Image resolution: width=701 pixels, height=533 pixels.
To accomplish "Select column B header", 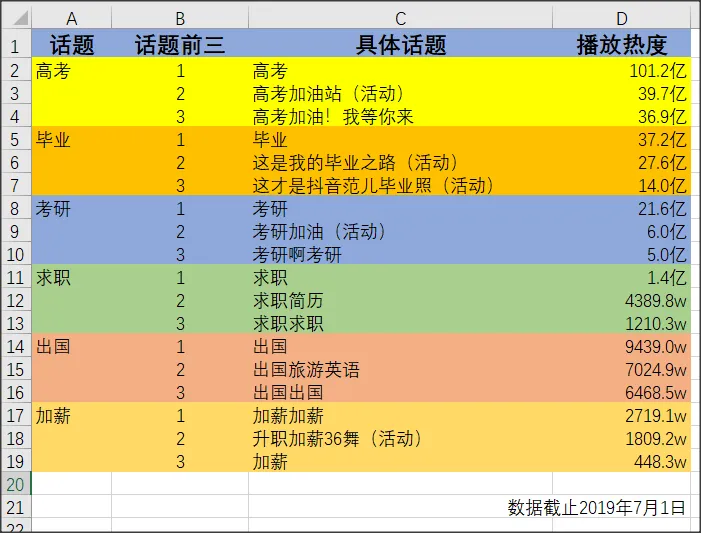I will (180, 19).
